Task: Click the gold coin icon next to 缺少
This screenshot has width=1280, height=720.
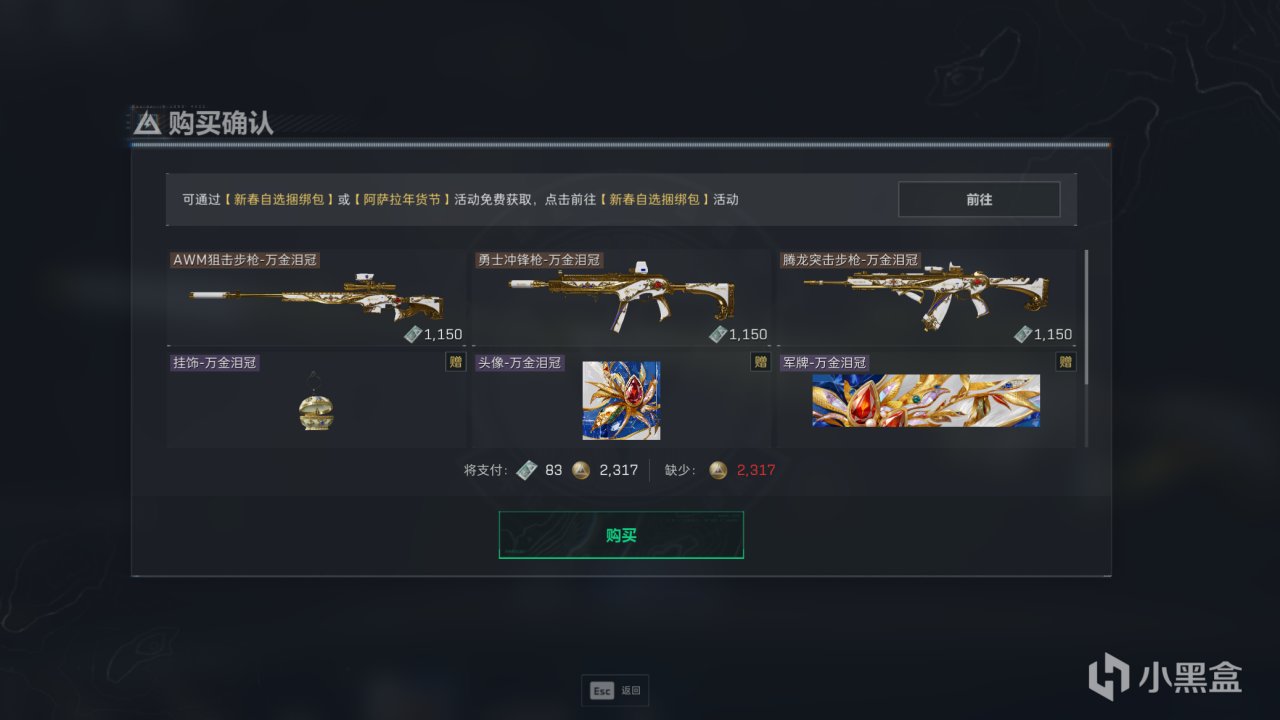Action: click(x=718, y=470)
